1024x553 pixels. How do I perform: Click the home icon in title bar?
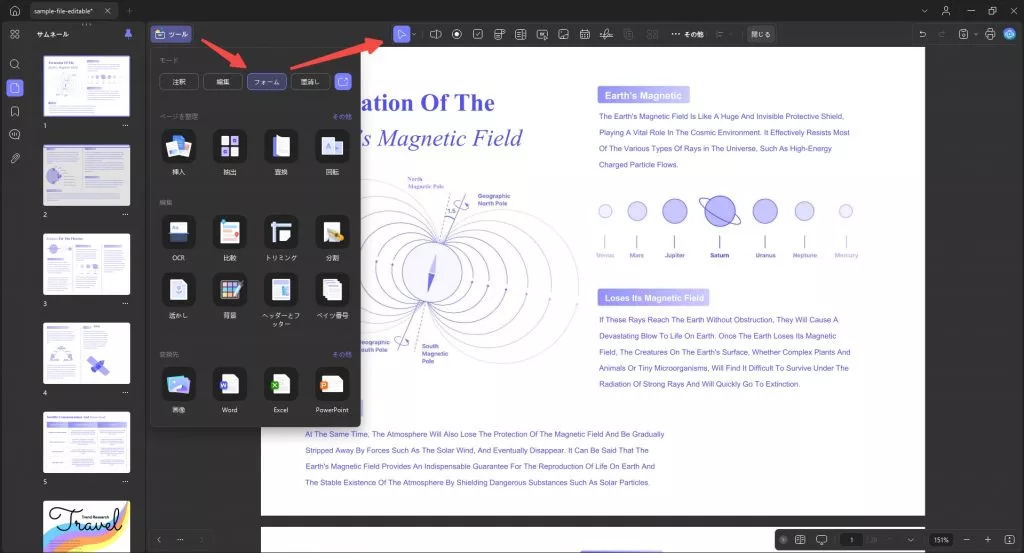(14, 10)
